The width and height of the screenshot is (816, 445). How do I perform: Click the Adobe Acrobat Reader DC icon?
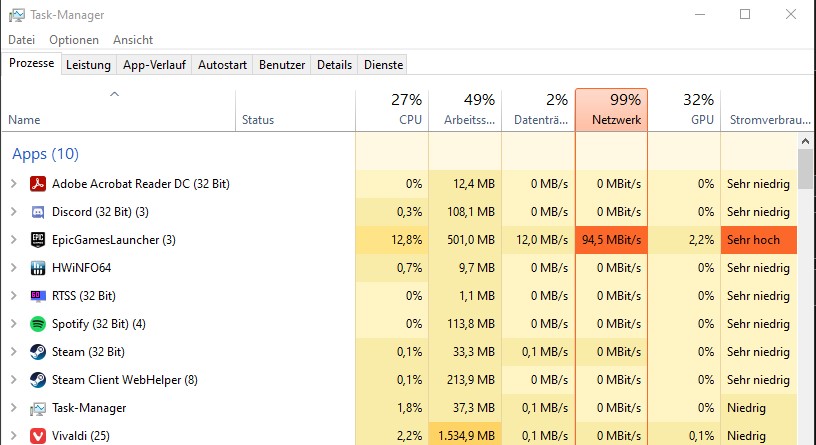tap(37, 184)
